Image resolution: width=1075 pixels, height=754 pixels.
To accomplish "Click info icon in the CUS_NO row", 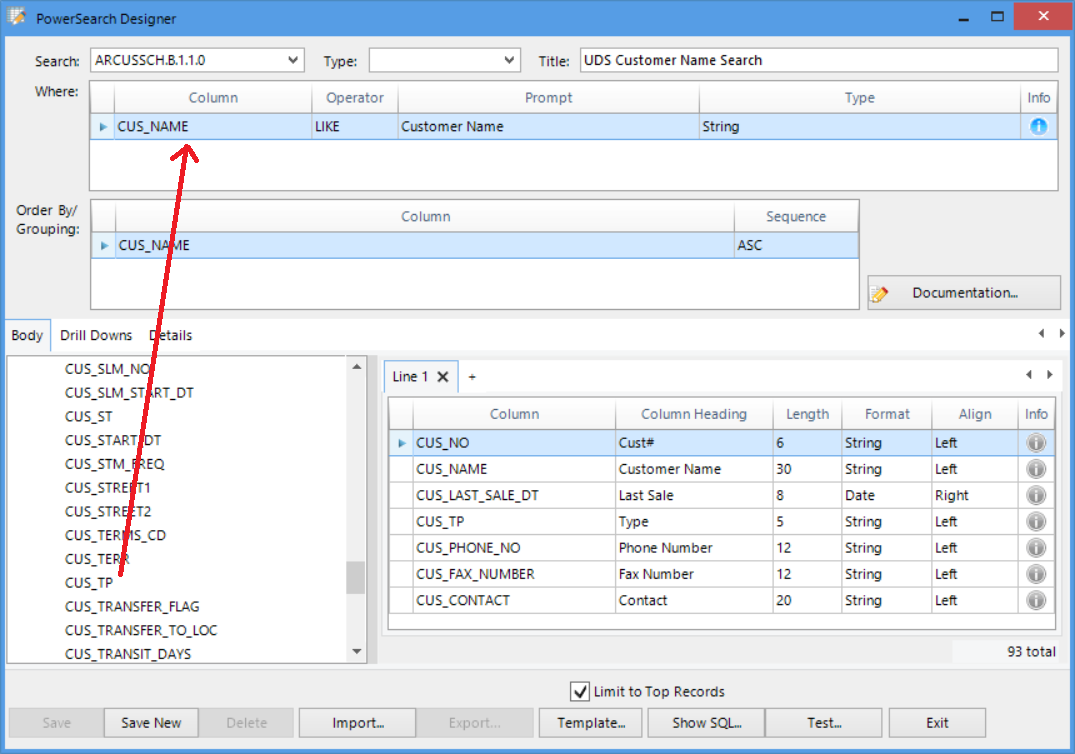I will [x=1036, y=443].
